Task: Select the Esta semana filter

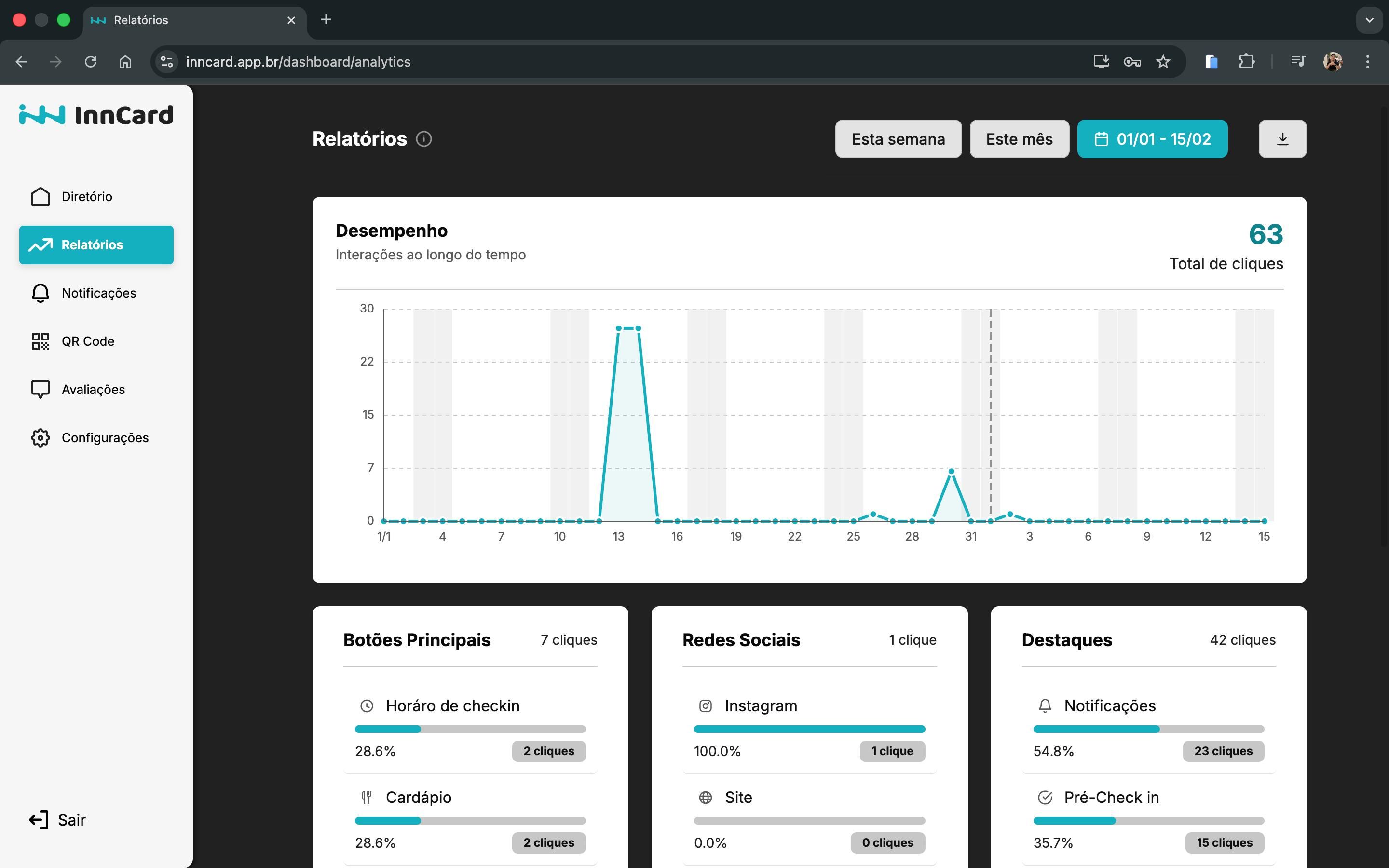Action: tap(898, 138)
